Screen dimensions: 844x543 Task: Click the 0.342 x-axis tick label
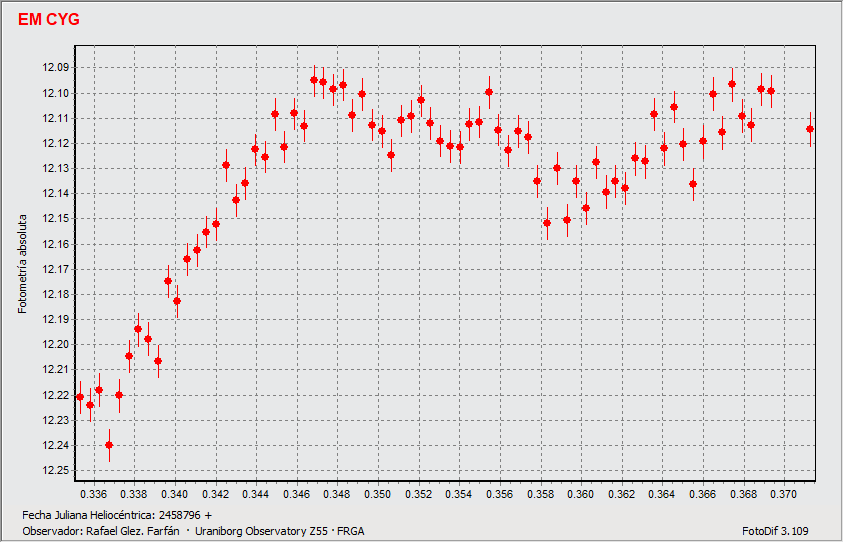click(x=215, y=494)
